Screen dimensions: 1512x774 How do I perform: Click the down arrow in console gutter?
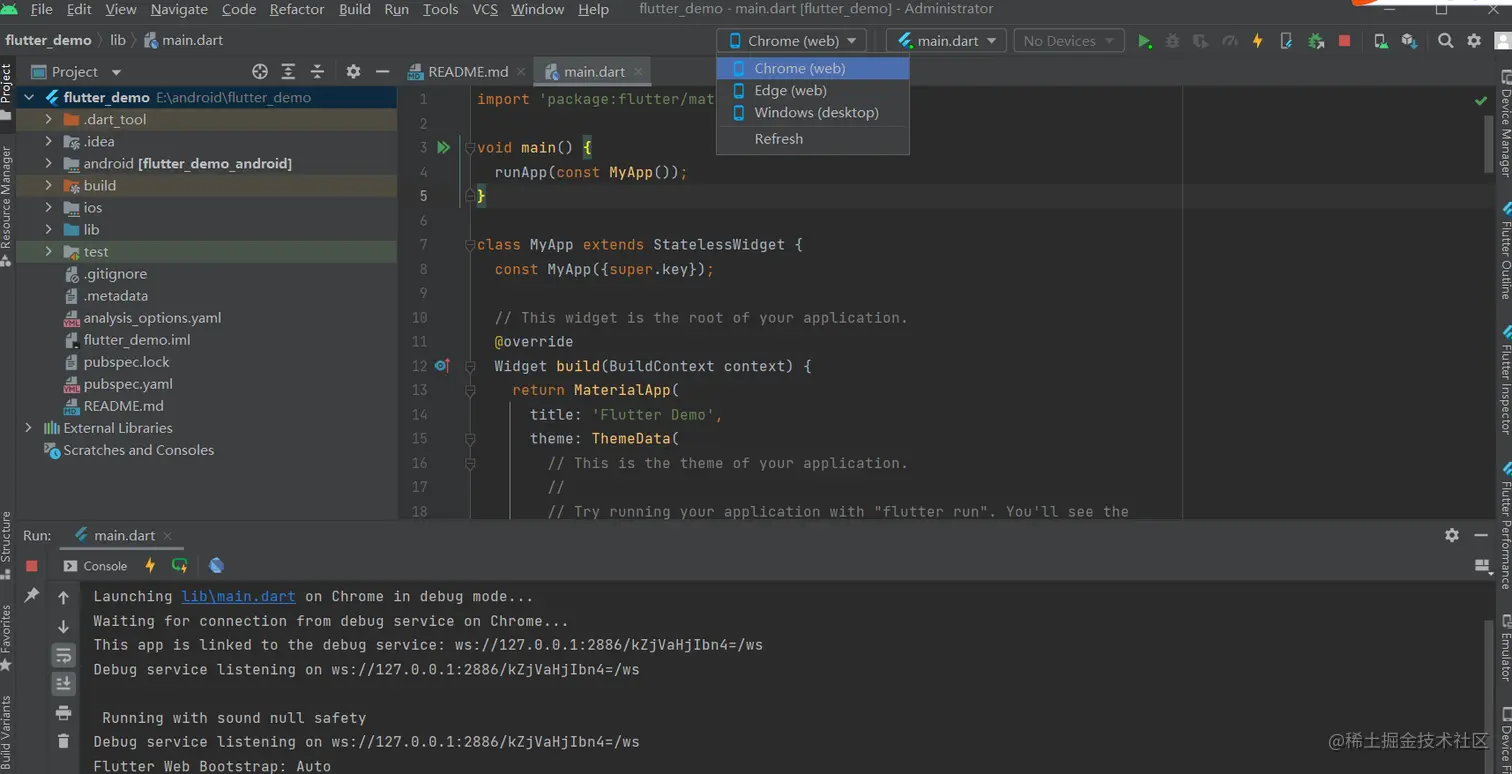click(63, 626)
